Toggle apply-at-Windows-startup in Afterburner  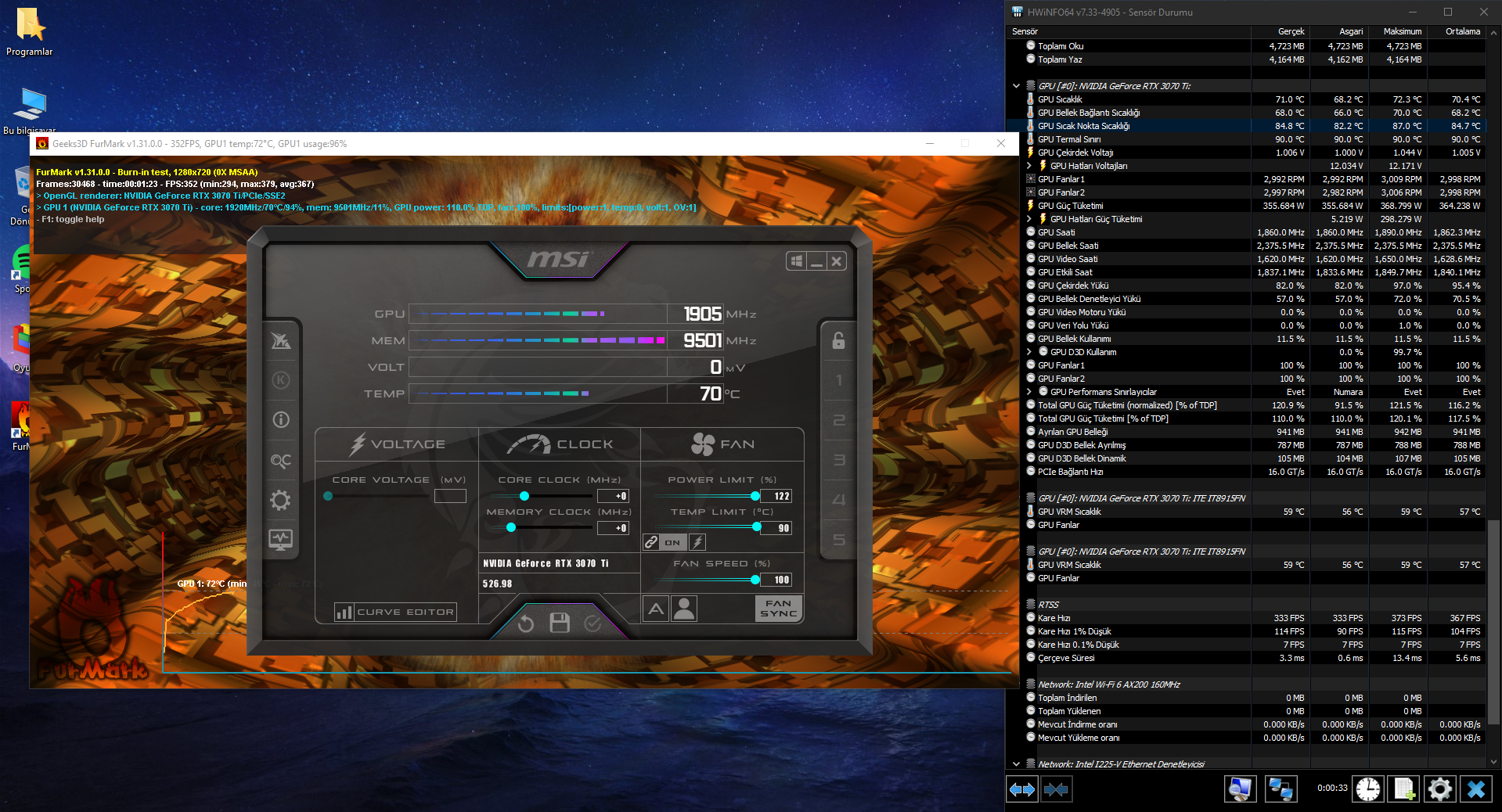796,261
